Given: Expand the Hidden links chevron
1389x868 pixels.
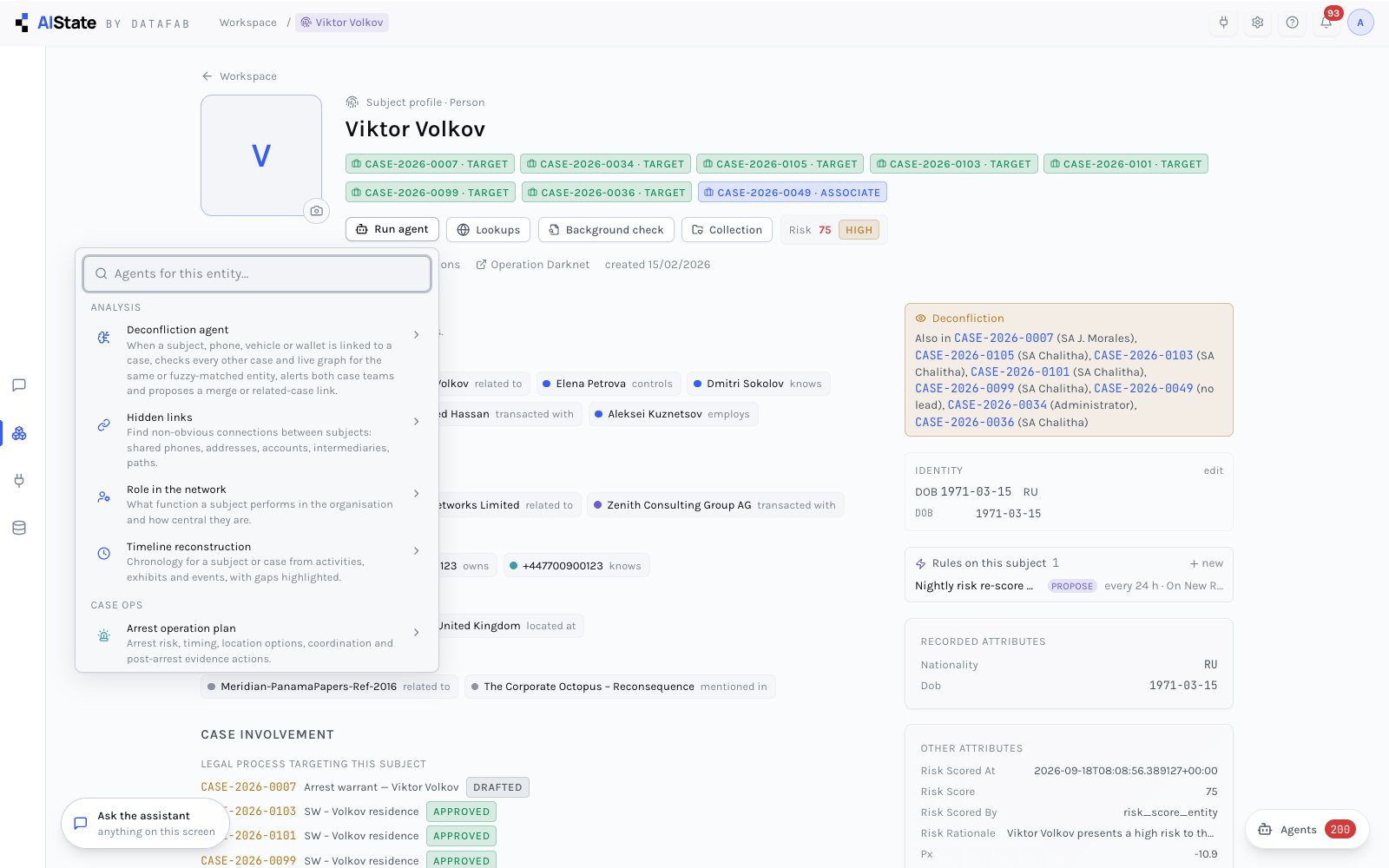Looking at the screenshot, I should pyautogui.click(x=417, y=421).
